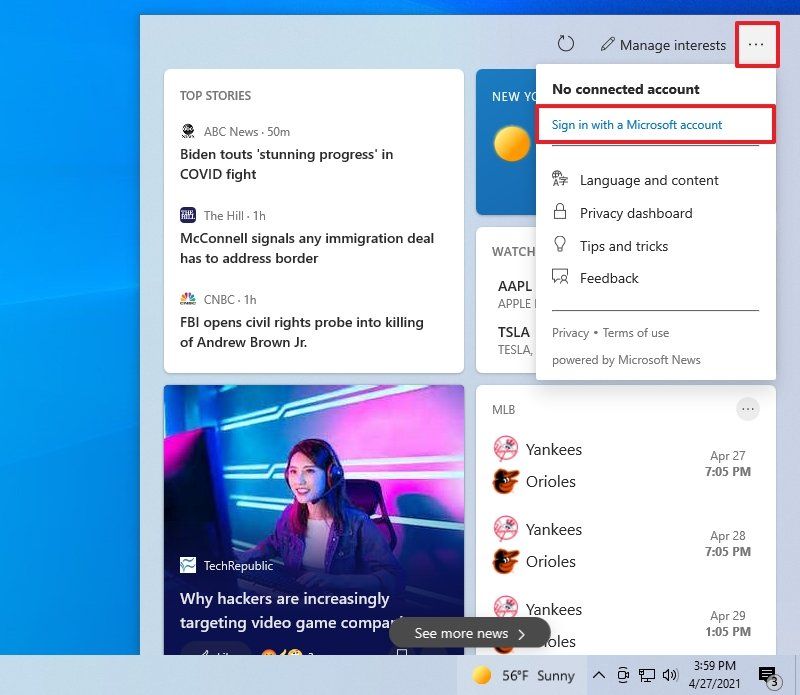The height and width of the screenshot is (695, 800).
Task: Click the Feedback icon in the menu
Action: 560,278
